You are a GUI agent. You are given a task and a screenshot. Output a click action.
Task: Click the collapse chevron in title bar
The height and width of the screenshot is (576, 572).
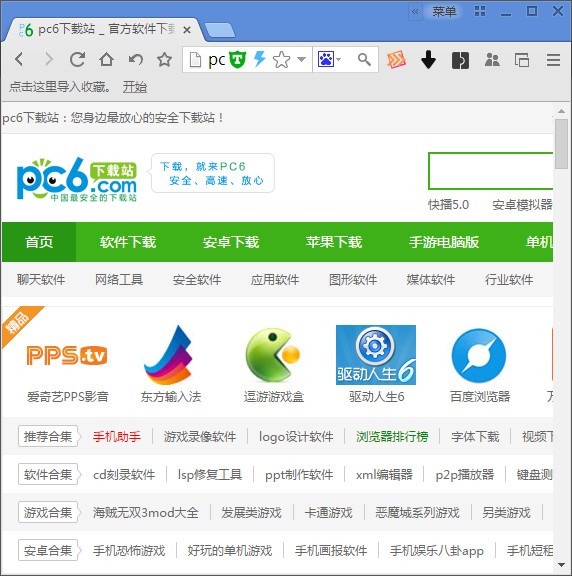pyautogui.click(x=415, y=11)
